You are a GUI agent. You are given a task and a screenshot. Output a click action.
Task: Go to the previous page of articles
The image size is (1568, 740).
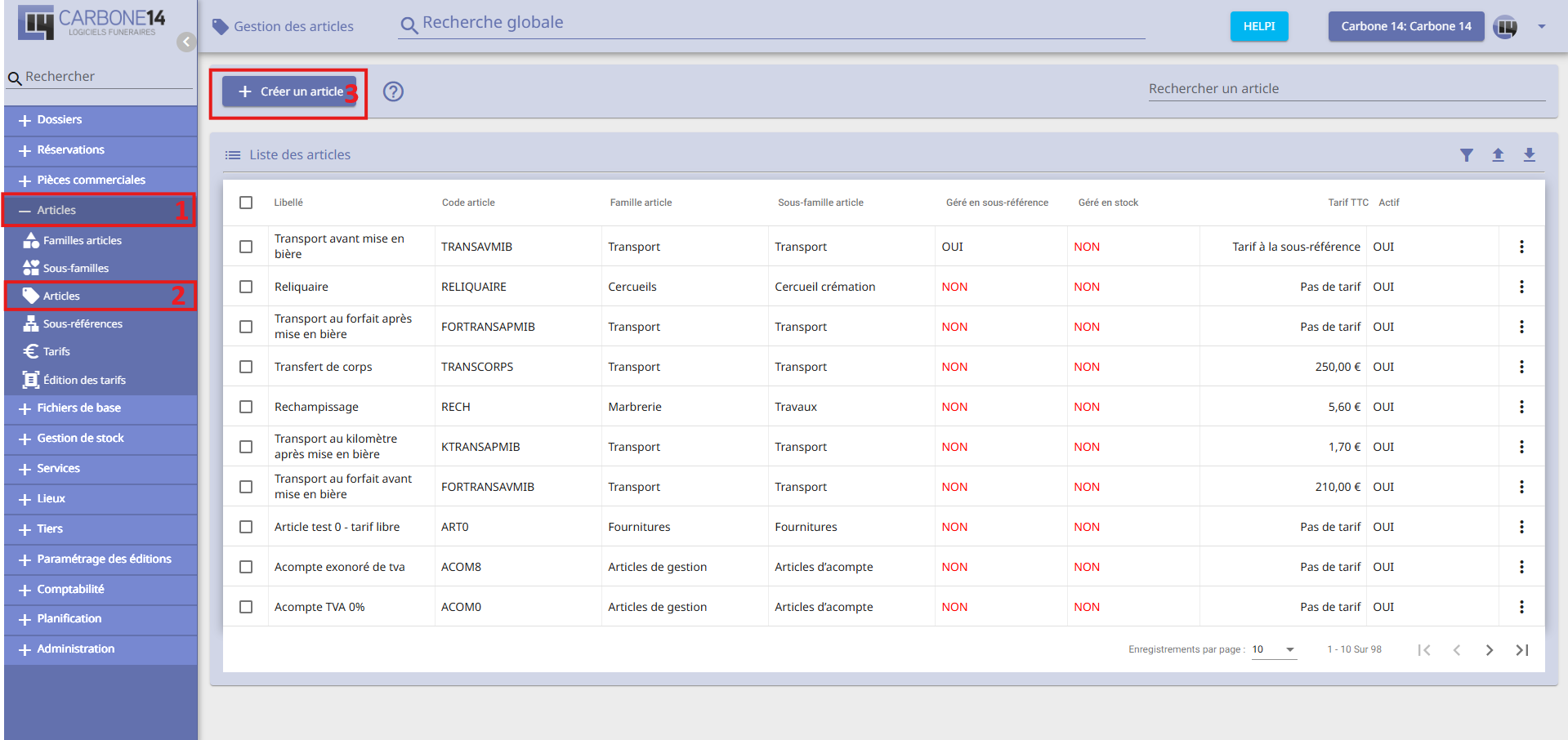click(x=1457, y=650)
